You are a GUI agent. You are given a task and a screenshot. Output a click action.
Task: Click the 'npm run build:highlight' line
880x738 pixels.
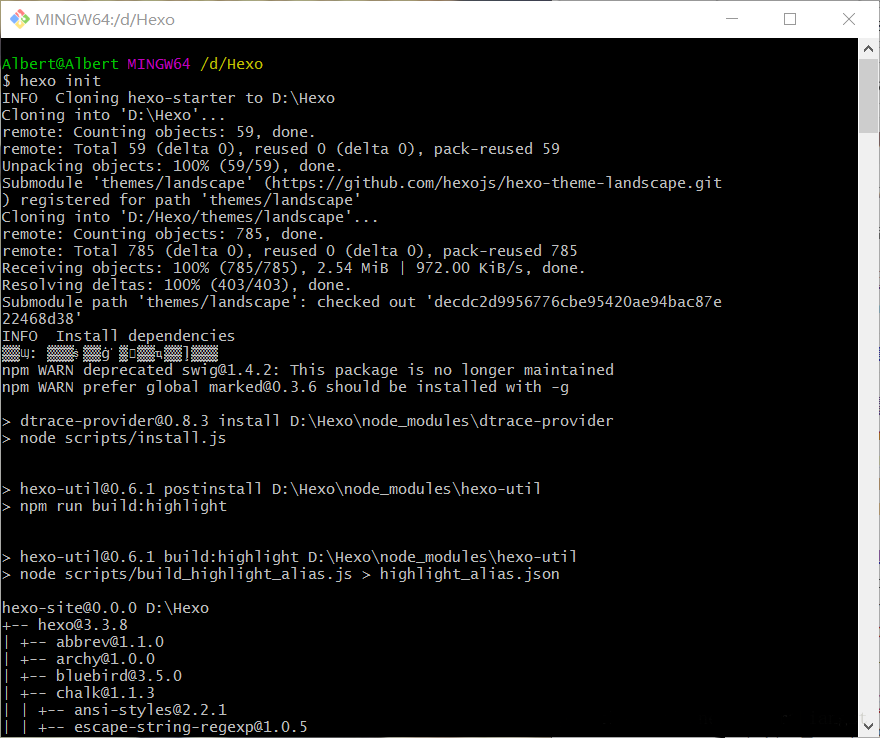[x=114, y=506]
